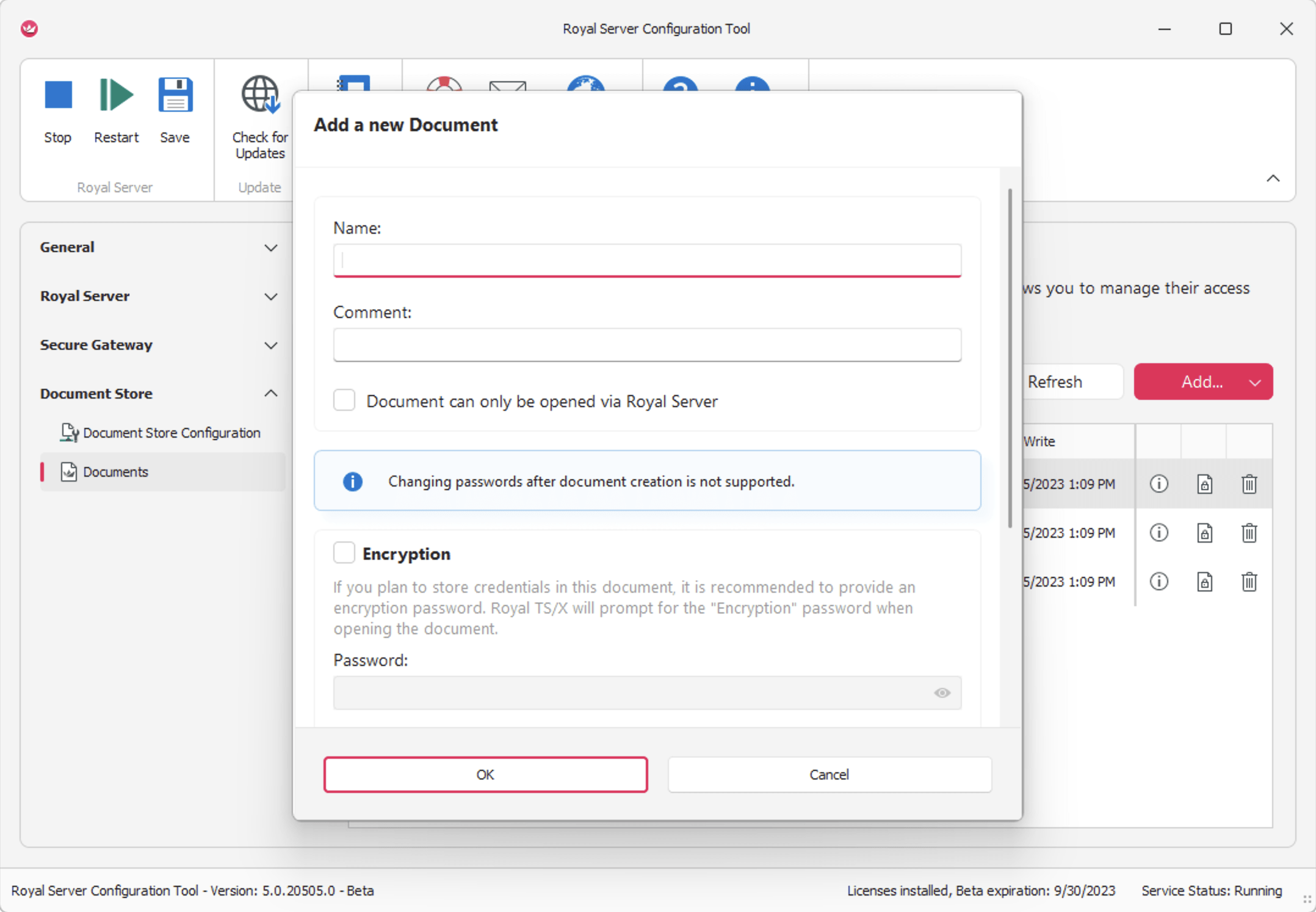Click the Save configuration icon
1316x912 pixels.
pyautogui.click(x=175, y=95)
